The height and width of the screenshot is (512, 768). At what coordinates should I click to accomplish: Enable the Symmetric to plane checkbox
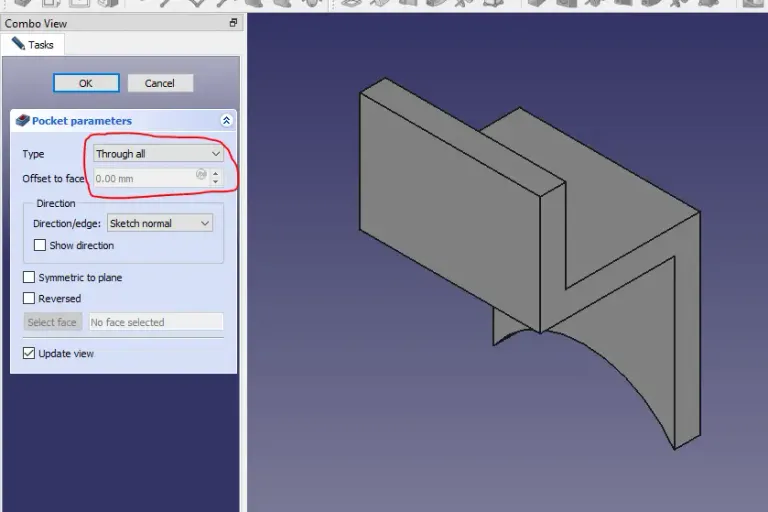29,277
